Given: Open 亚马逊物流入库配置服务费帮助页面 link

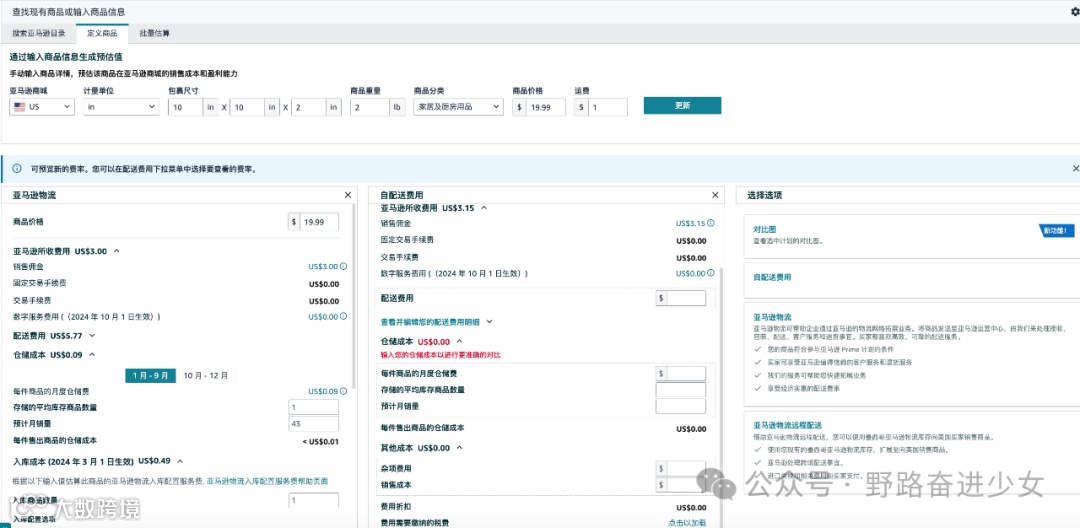Looking at the screenshot, I should tap(267, 481).
